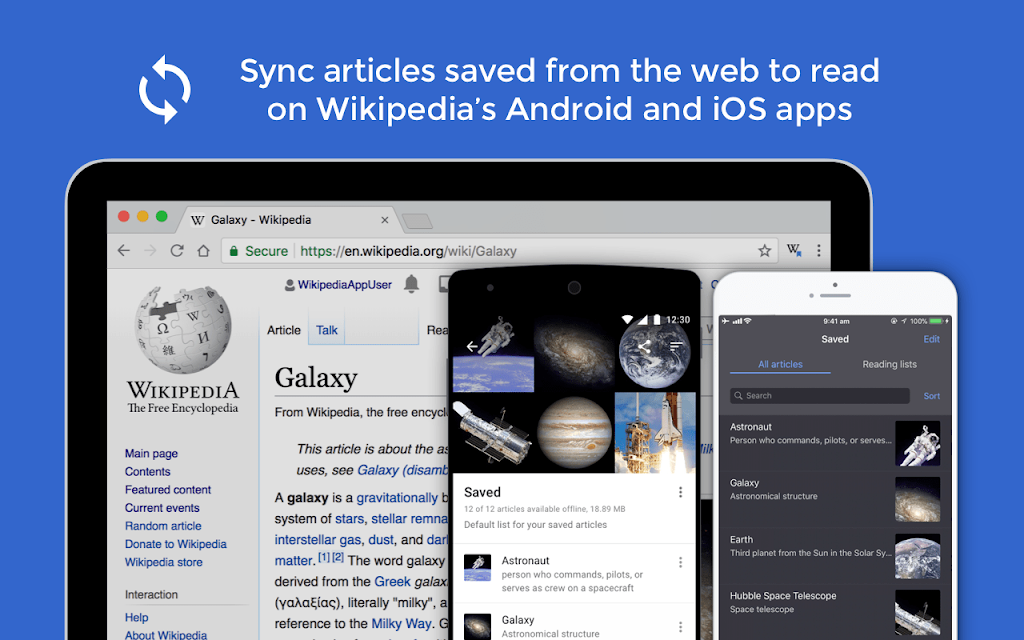The height and width of the screenshot is (640, 1024).
Task: Open Earth row on iPhone list
Action: (x=835, y=556)
